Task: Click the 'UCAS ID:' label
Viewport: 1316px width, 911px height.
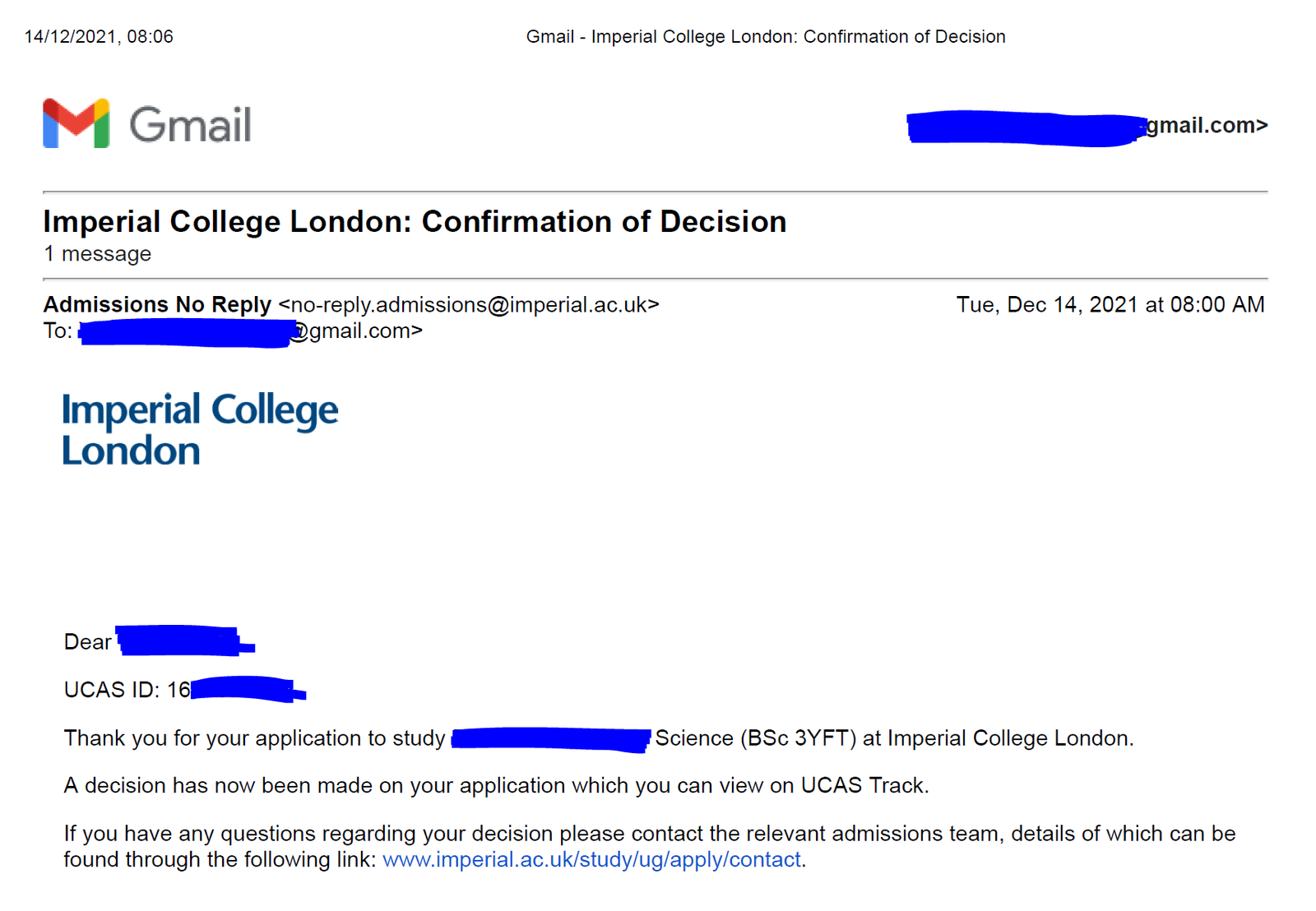Action: click(x=111, y=690)
